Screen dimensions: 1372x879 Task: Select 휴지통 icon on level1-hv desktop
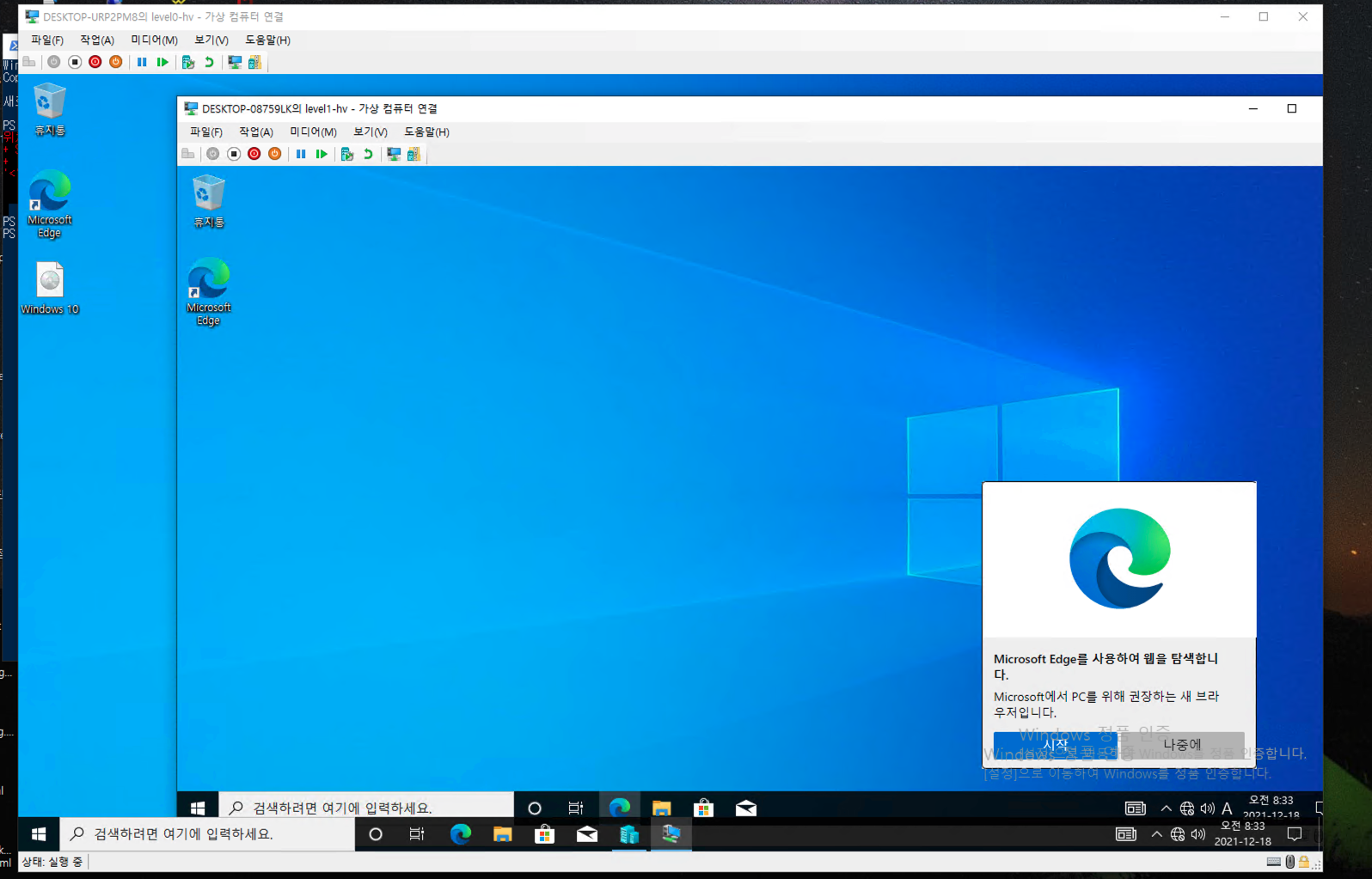click(x=209, y=202)
